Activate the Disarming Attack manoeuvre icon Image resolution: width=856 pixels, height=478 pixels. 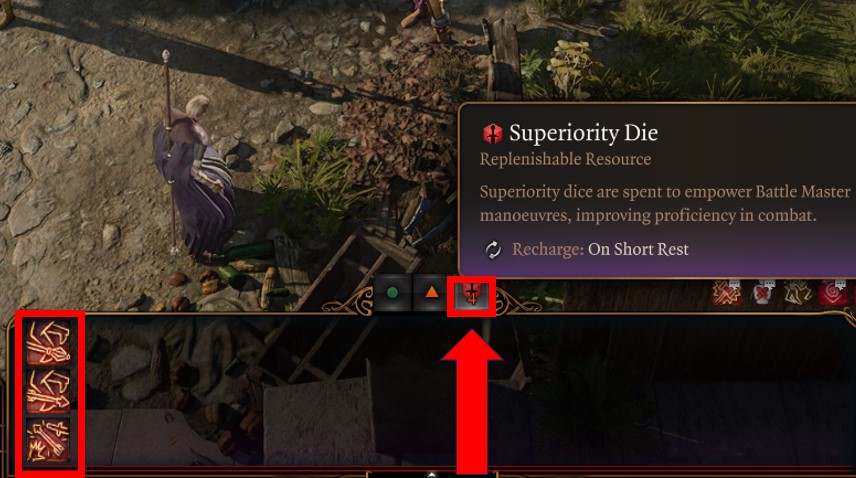48,439
